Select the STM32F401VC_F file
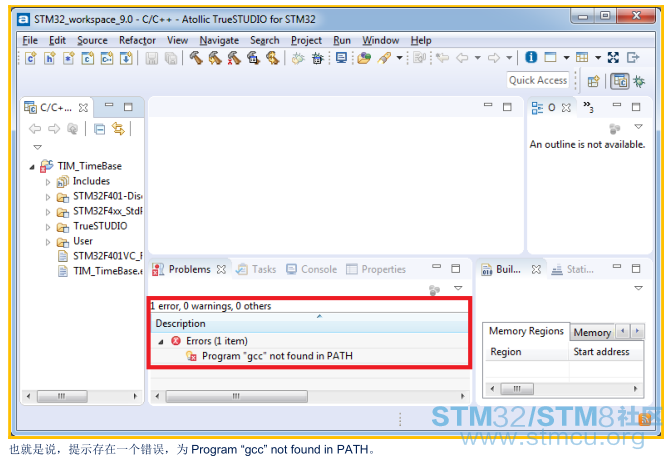This screenshot has width=669, height=462. (100, 256)
